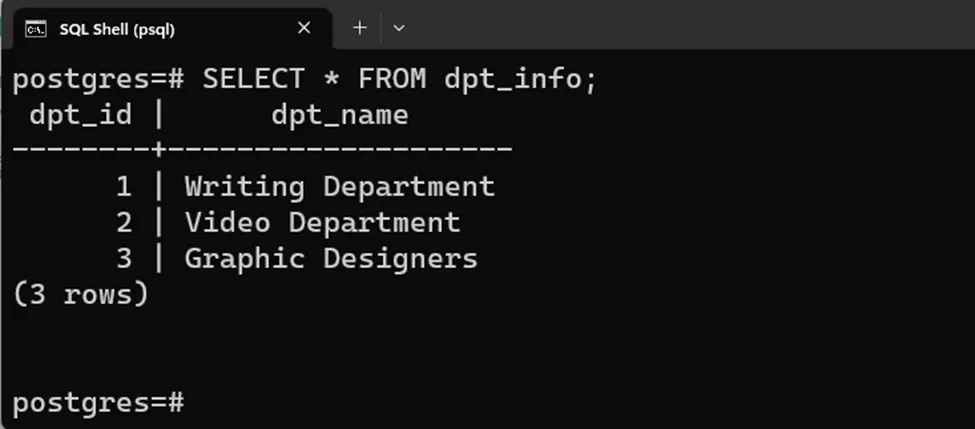Open a new tab with plus button

pyautogui.click(x=360, y=28)
